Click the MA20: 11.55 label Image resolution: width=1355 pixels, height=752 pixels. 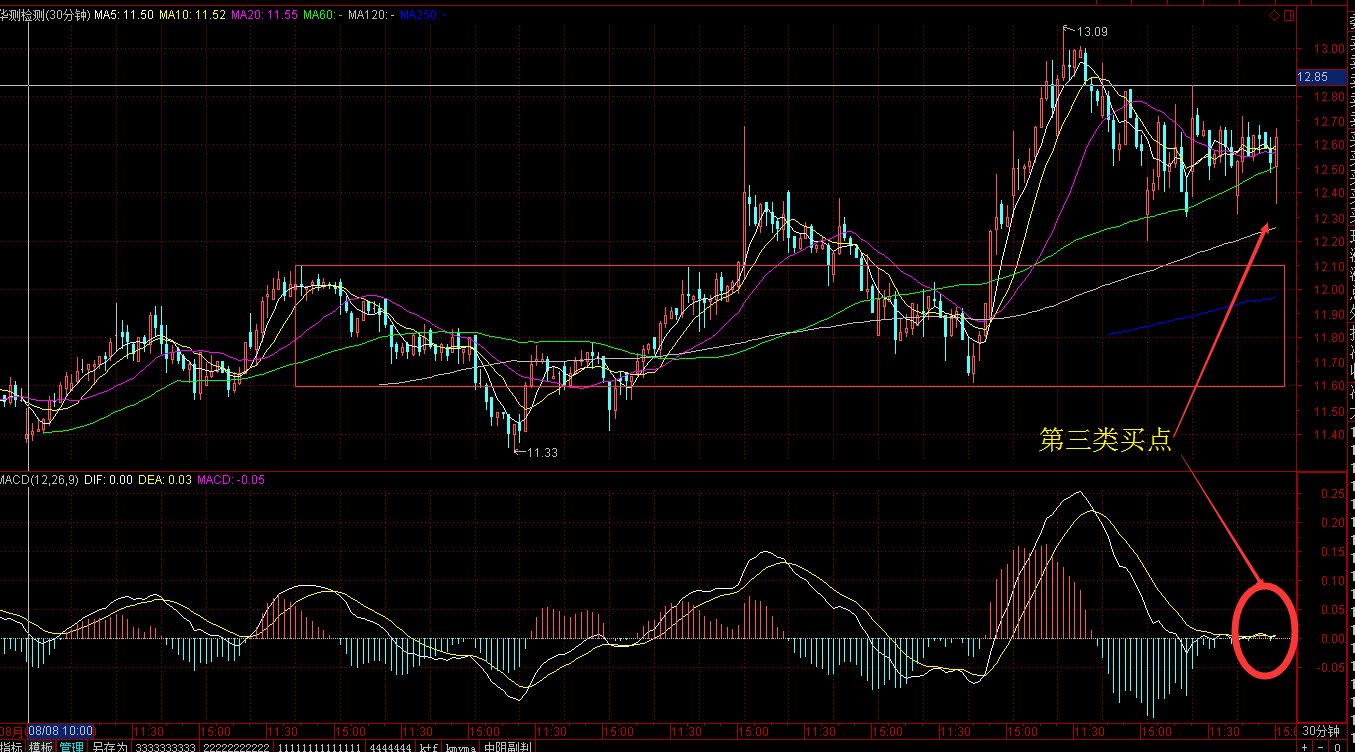click(264, 15)
